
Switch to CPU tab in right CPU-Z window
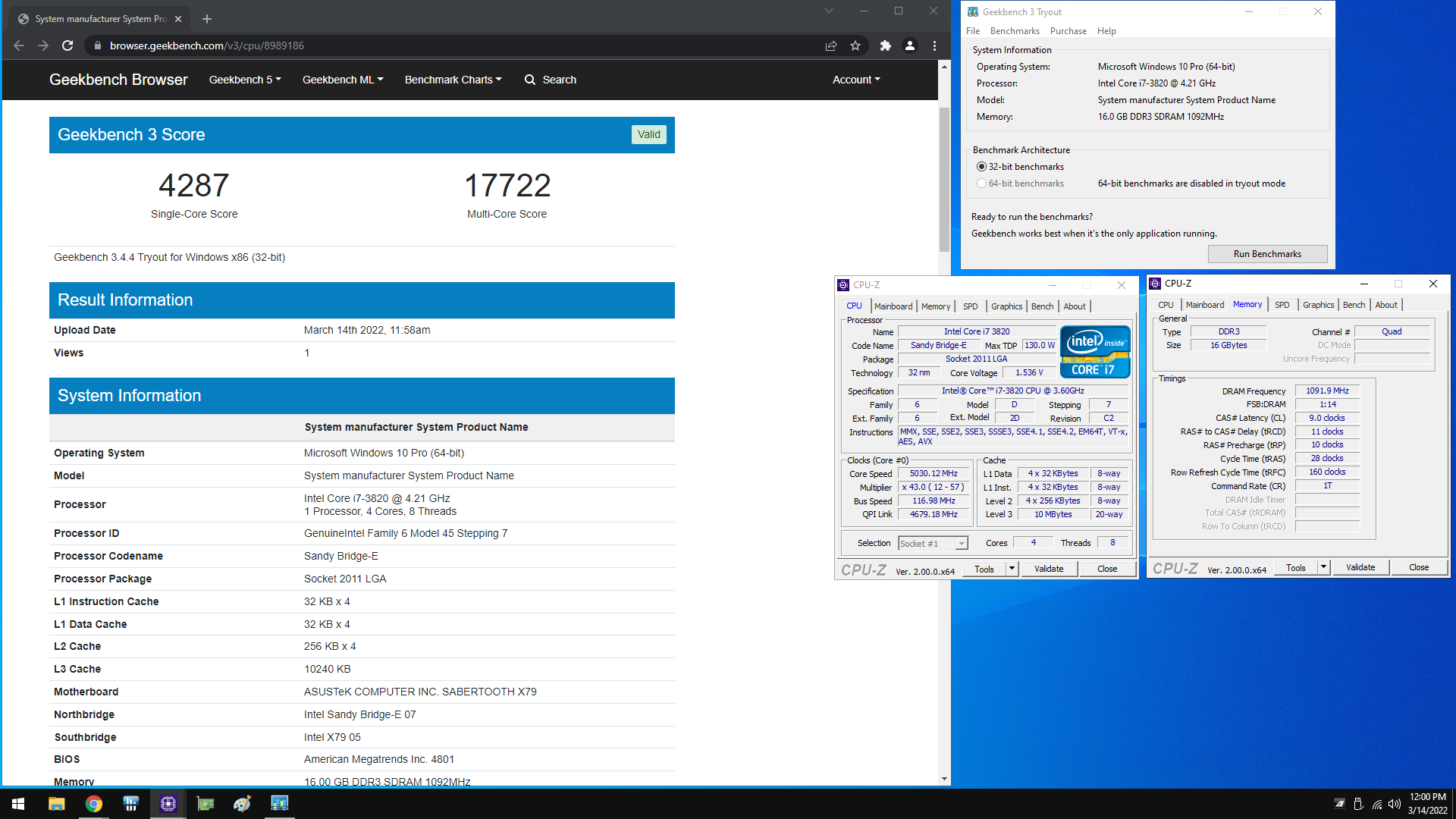click(x=1166, y=305)
